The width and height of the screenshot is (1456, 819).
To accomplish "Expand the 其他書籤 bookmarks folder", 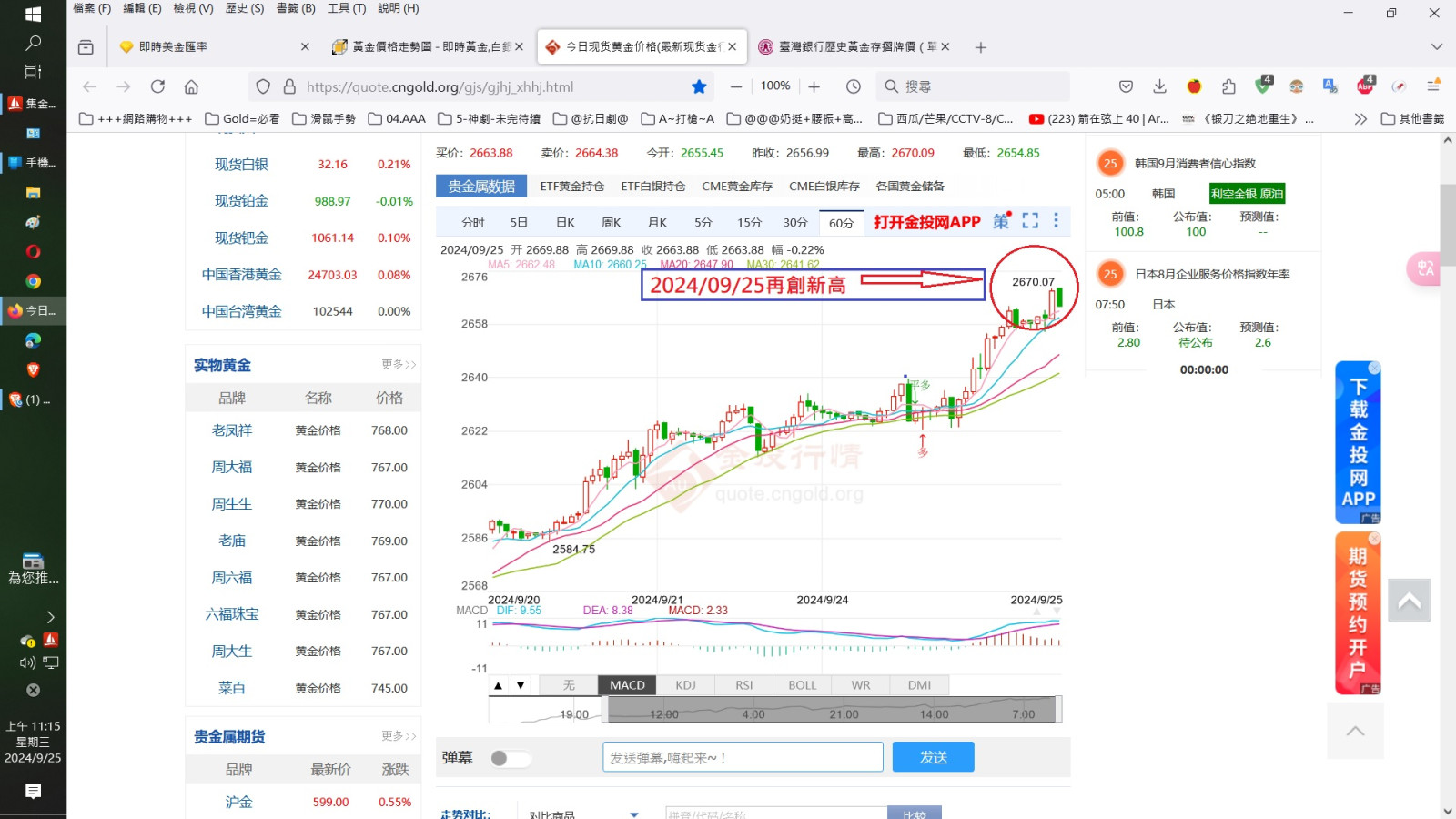I will click(x=1412, y=118).
